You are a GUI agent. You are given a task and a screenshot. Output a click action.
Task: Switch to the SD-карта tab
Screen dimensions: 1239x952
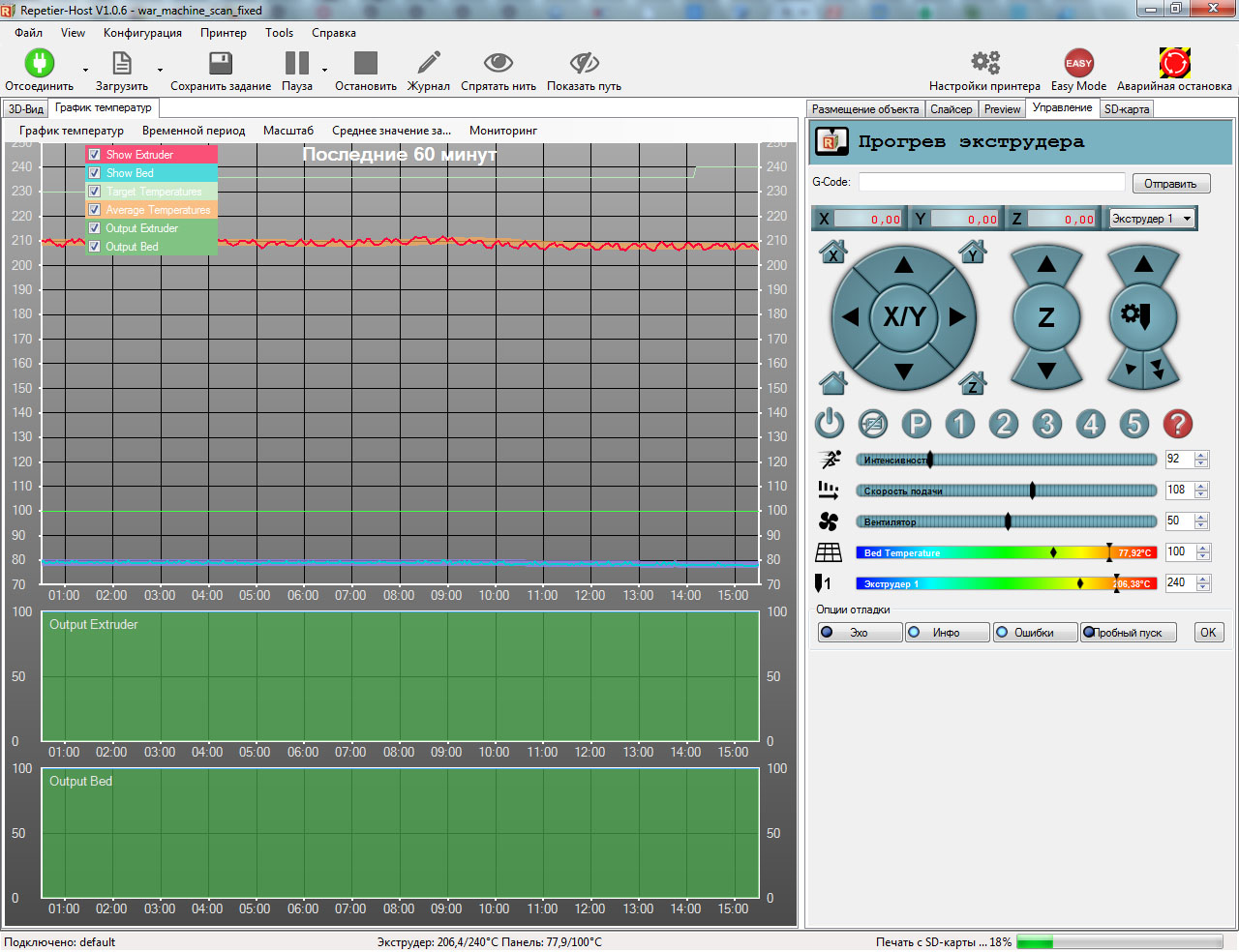[1127, 109]
